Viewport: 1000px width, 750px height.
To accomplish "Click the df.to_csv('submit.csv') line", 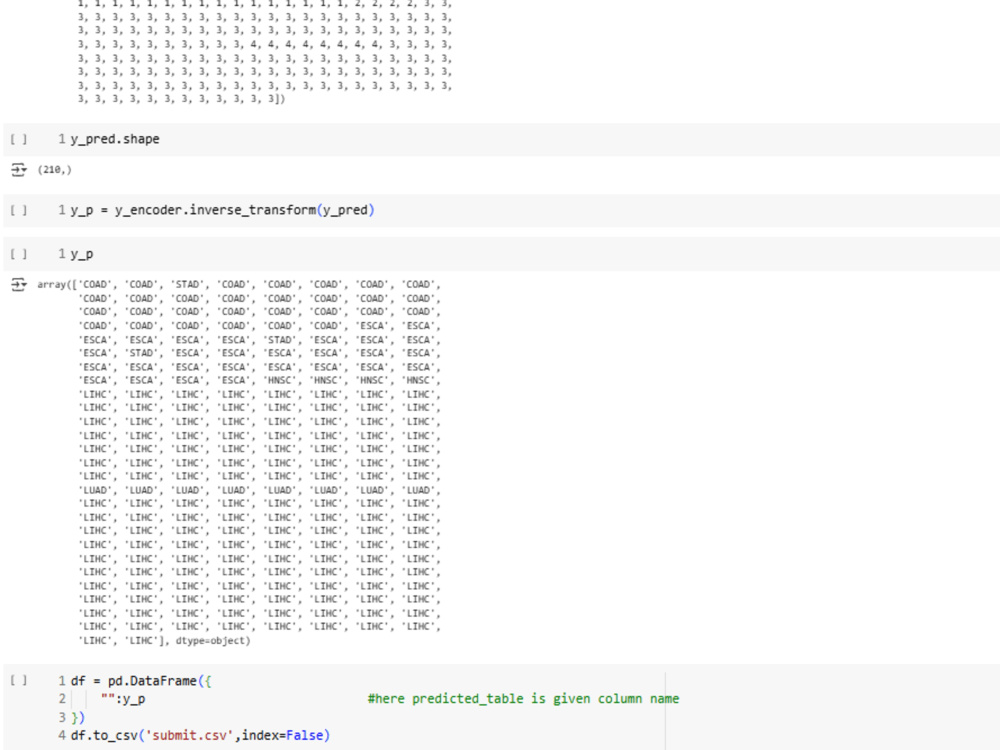I will (200, 735).
